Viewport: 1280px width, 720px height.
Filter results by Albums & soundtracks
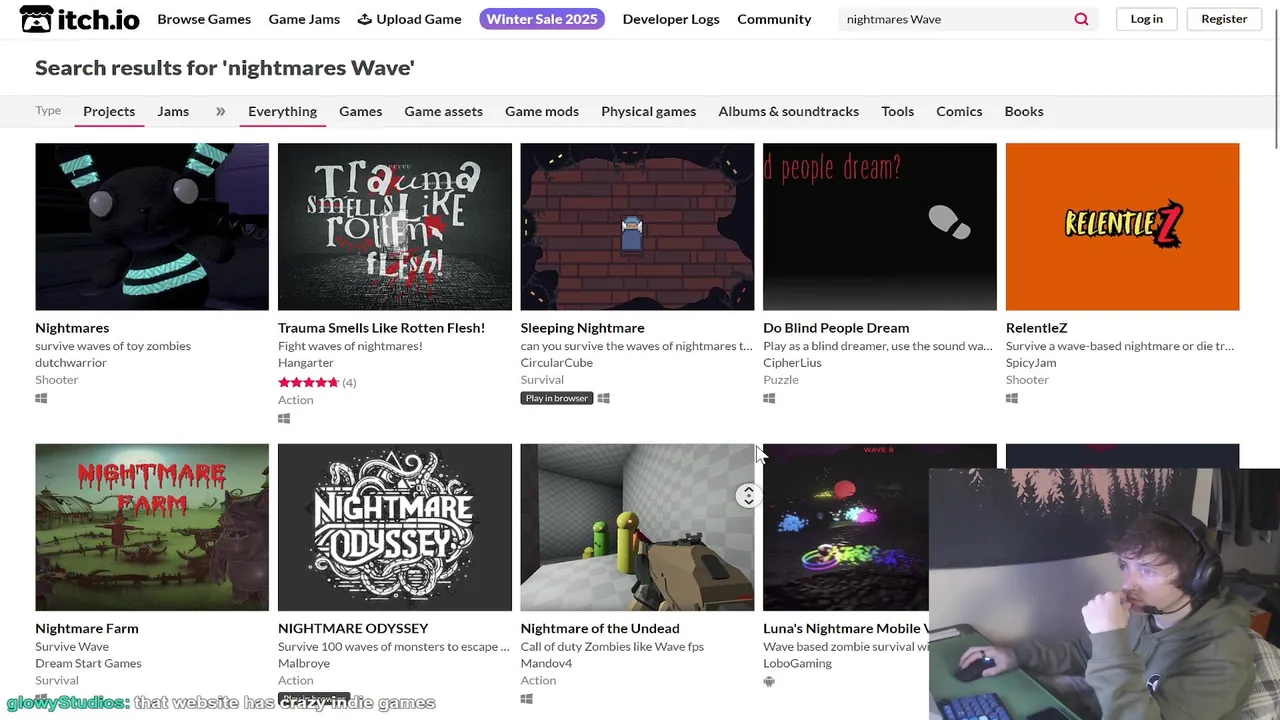(x=788, y=111)
